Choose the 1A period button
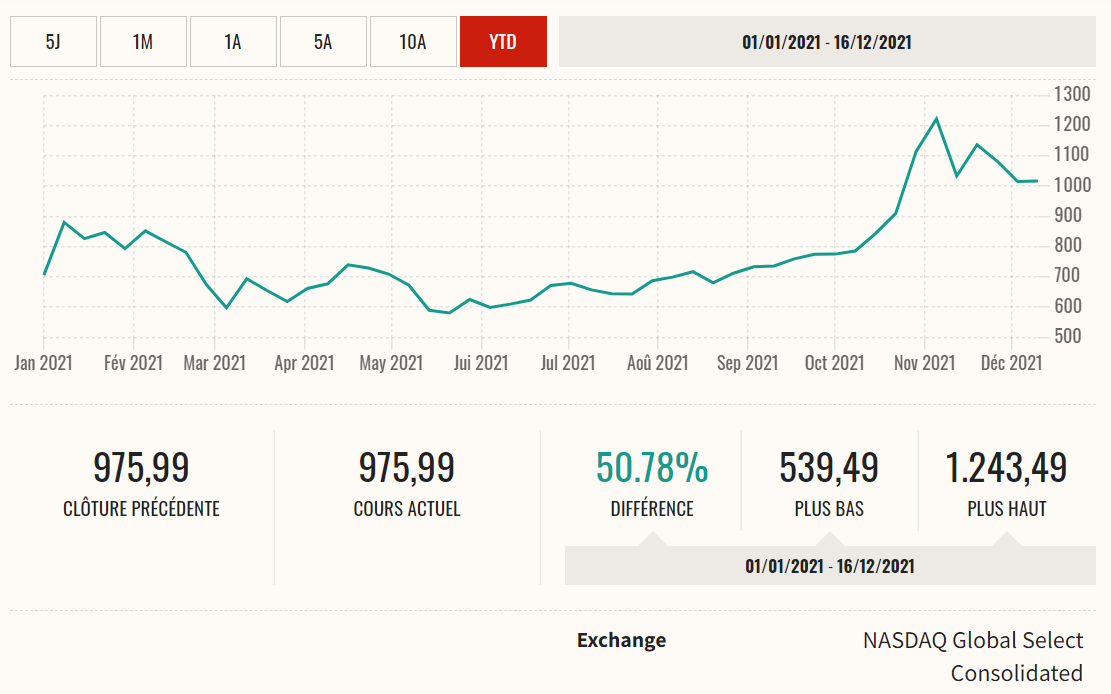The height and width of the screenshot is (694, 1111). point(233,42)
